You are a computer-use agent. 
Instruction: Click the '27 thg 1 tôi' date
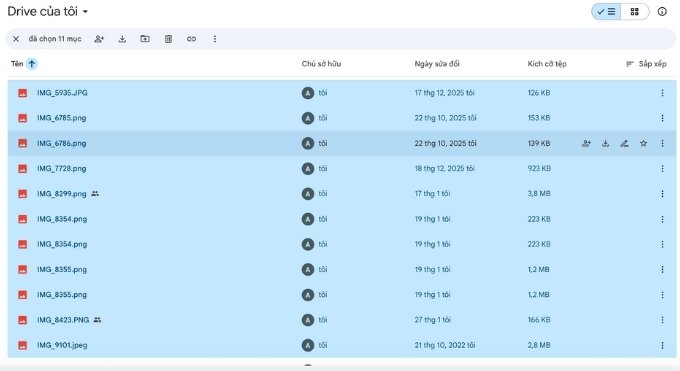click(x=432, y=320)
